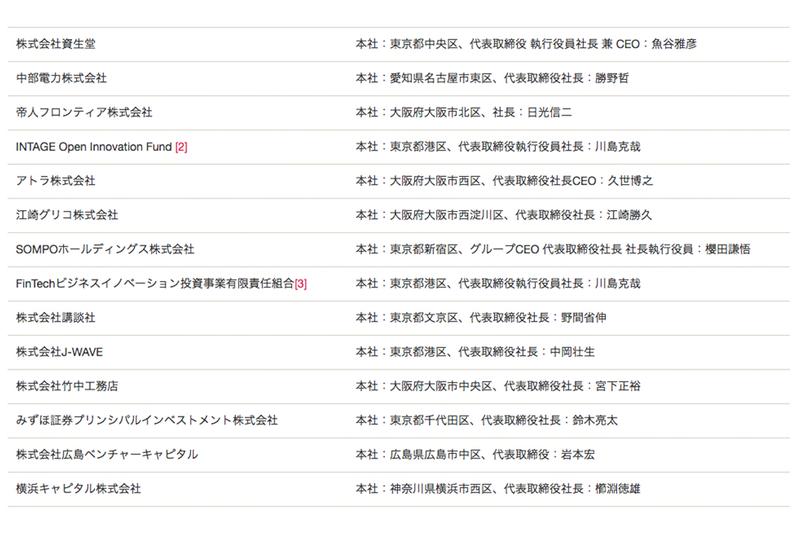Select 株式会社竹中工務店 entry
Screen dimensions: 800x533
pos(67,386)
